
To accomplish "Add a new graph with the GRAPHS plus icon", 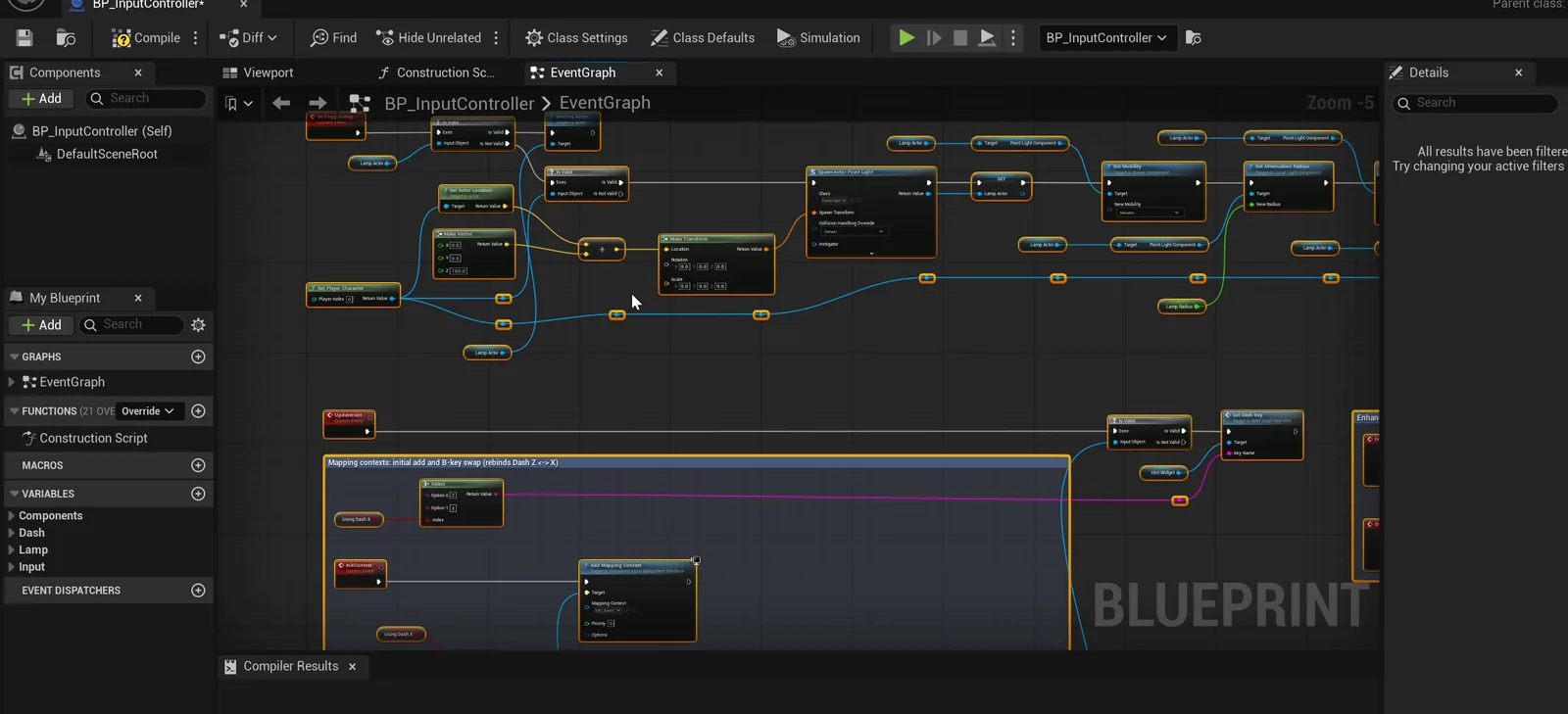I will [198, 357].
